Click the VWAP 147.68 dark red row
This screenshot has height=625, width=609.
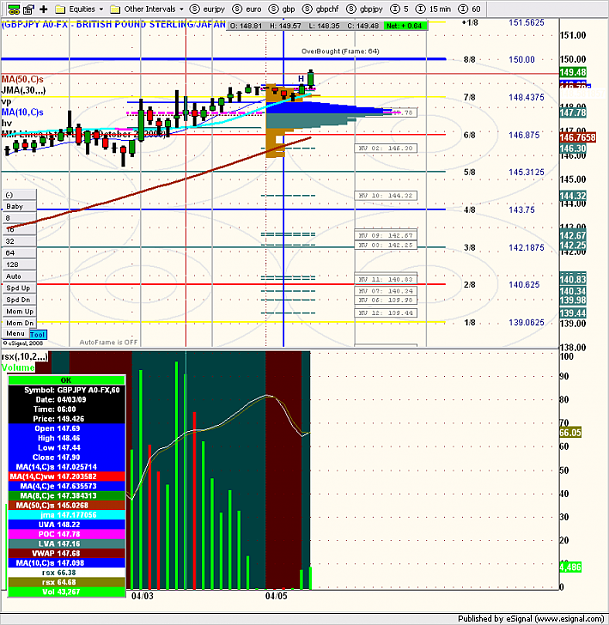pyautogui.click(x=67, y=553)
